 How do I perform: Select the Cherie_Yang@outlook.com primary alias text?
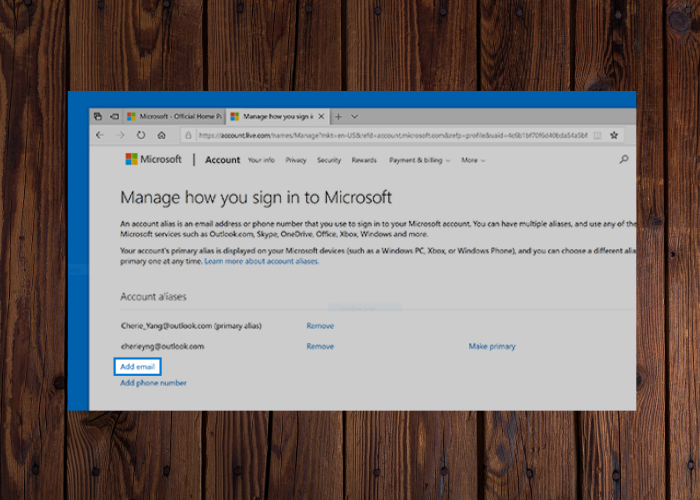(x=191, y=326)
